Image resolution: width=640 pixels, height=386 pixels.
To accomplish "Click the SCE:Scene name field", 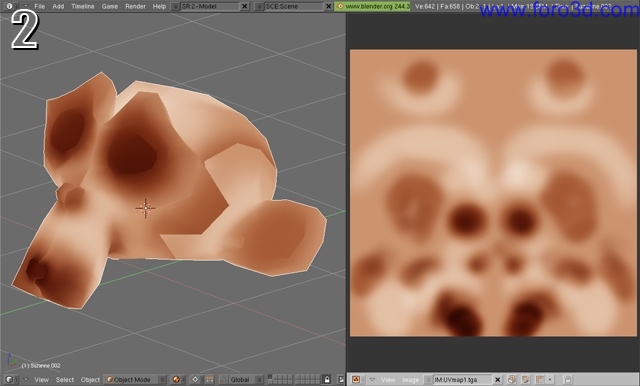I will 294,6.
